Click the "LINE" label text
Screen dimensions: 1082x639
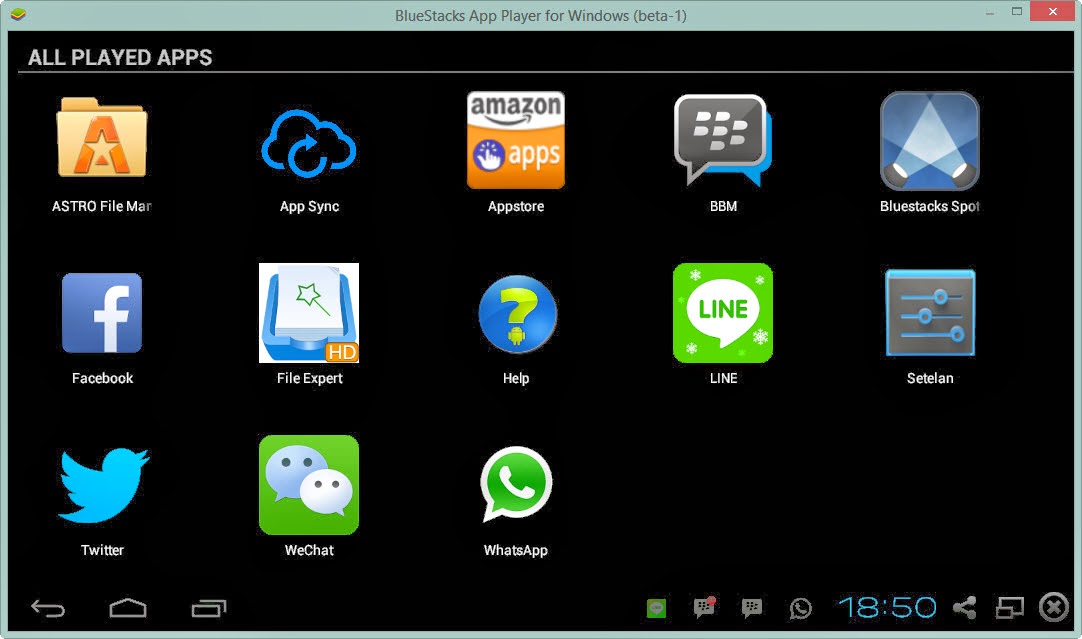click(723, 378)
